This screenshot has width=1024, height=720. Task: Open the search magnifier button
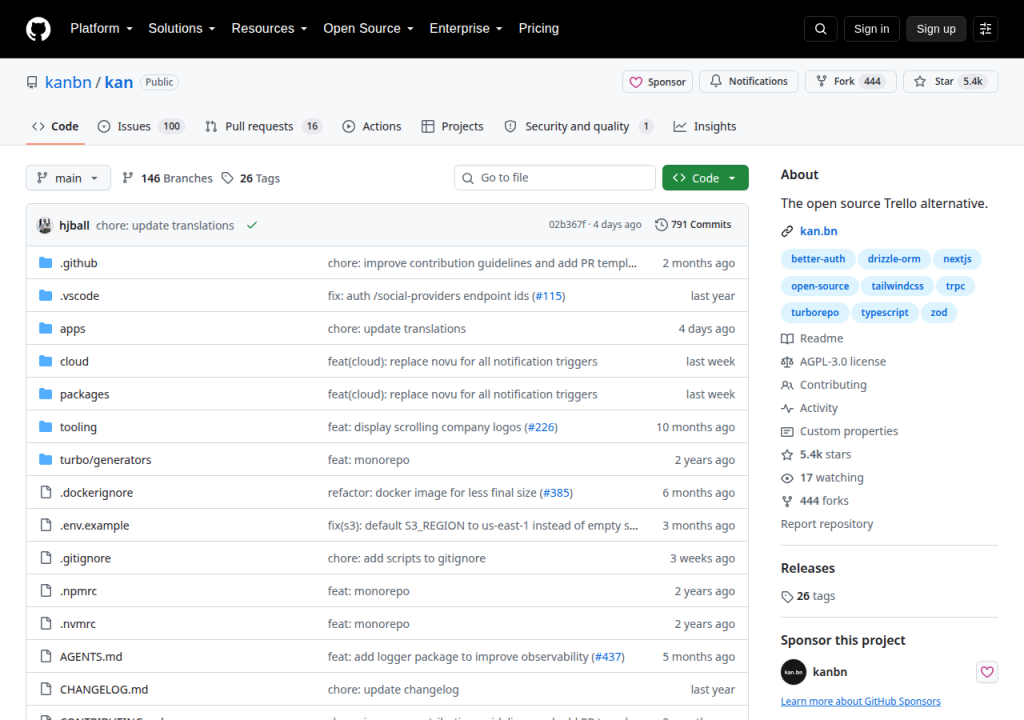point(820,29)
